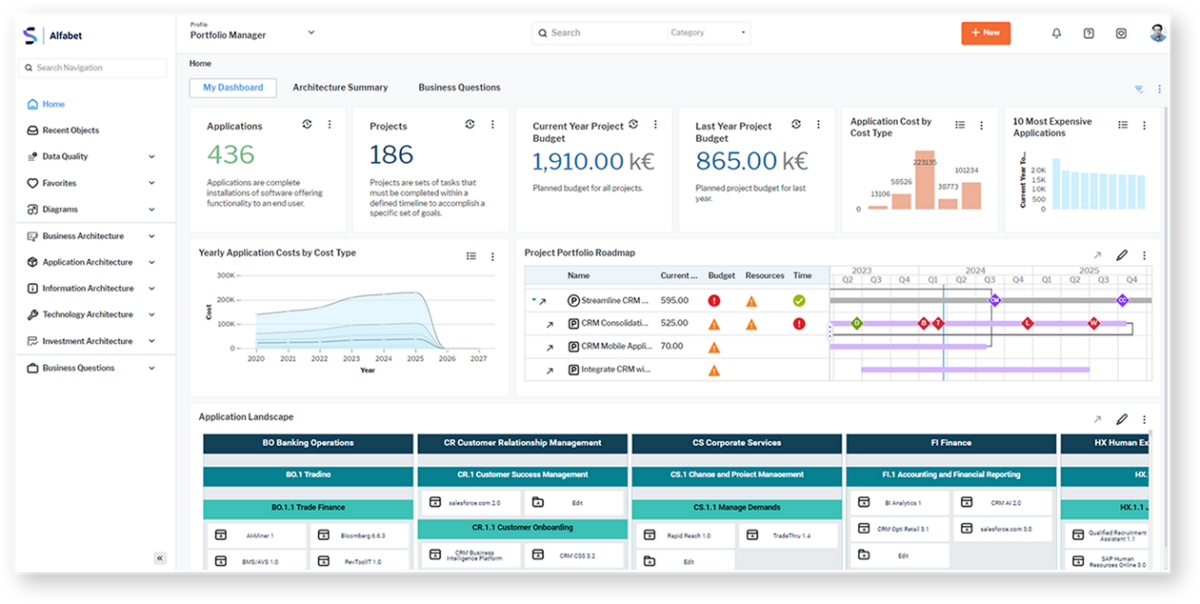This screenshot has height=604, width=1200.
Task: Open Application Landscape external arrow icon
Action: 1097,419
